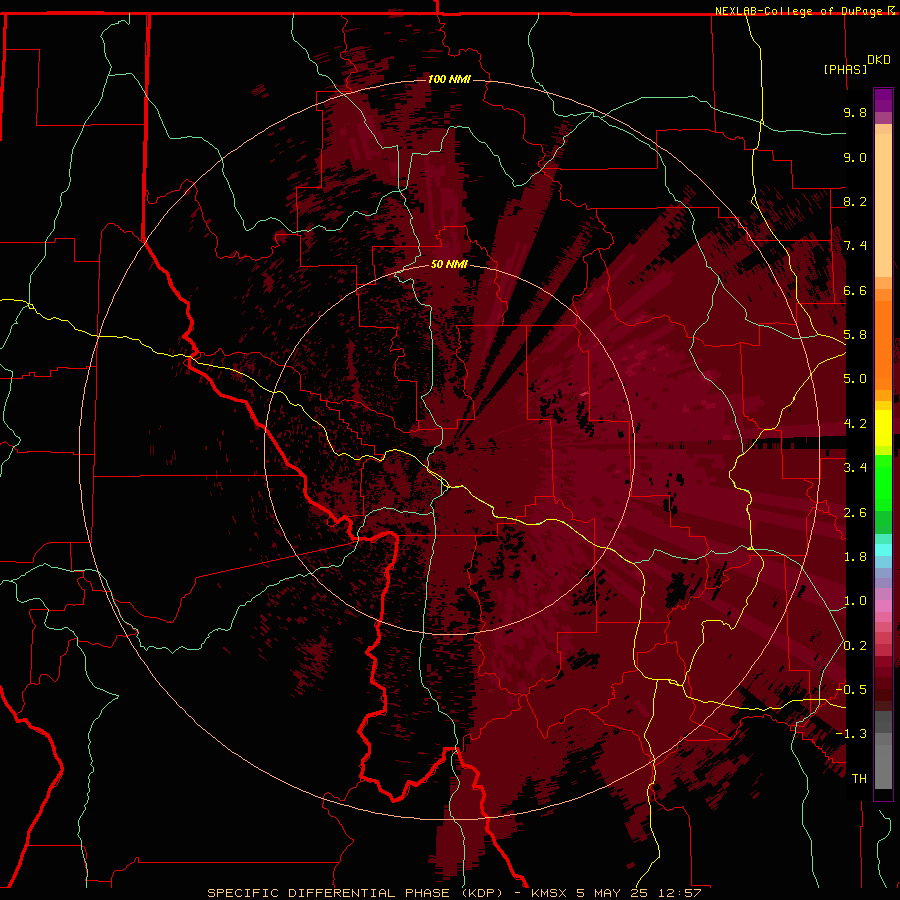Click the KMSX station identifier in the caption

click(549, 893)
